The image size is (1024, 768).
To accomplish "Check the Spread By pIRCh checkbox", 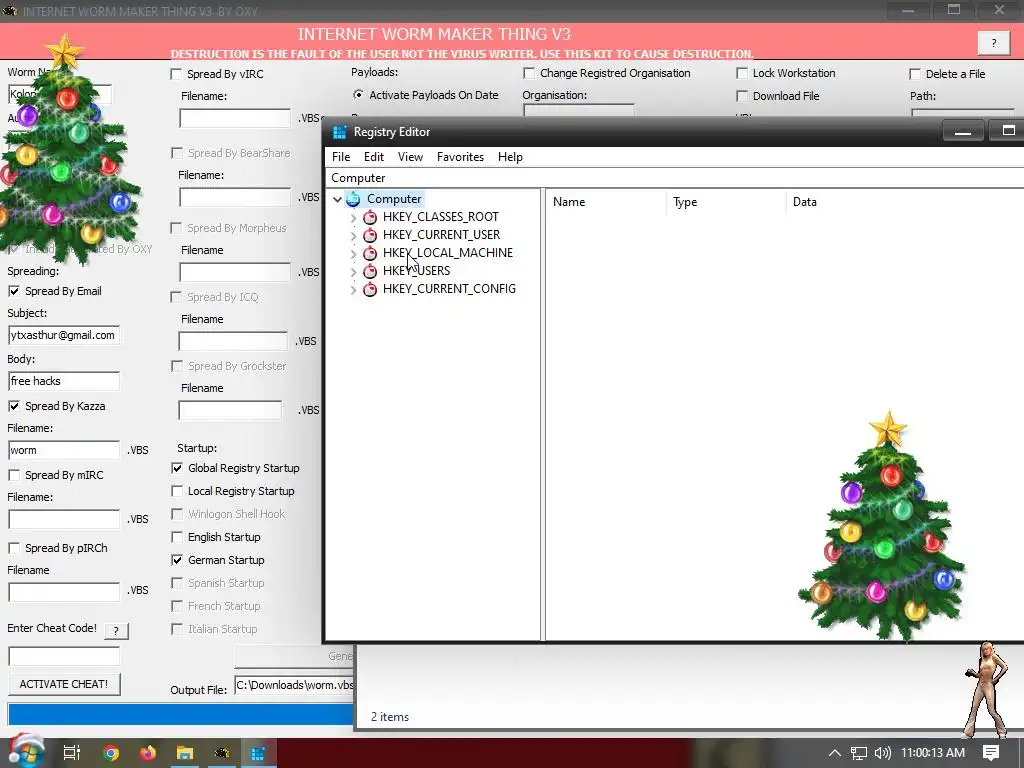I will point(14,548).
